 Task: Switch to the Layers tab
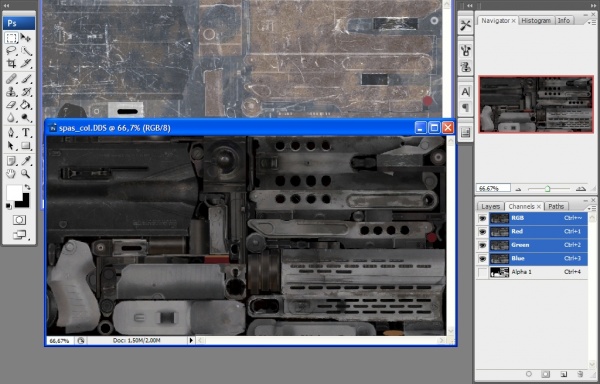[x=491, y=207]
